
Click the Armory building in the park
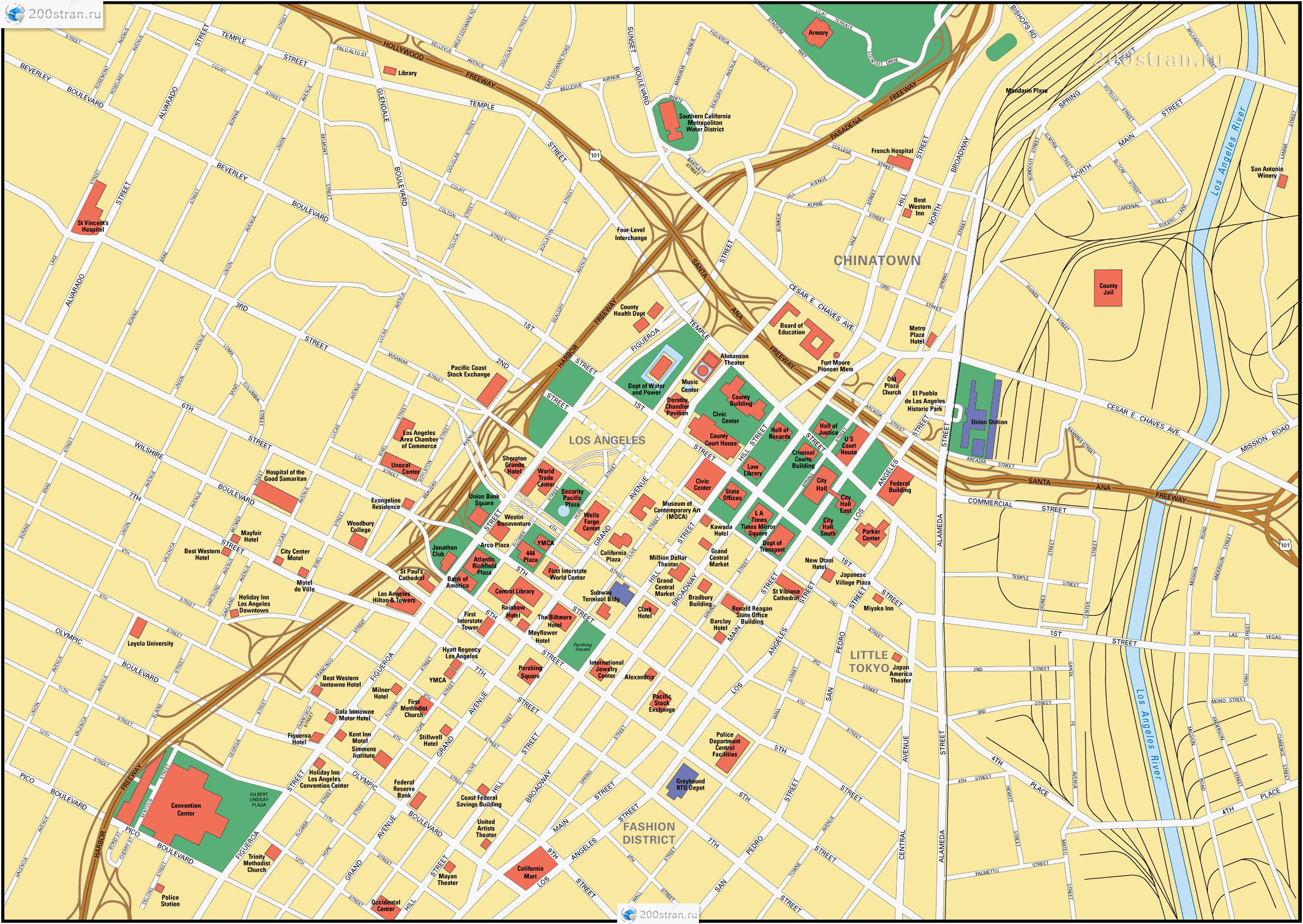818,33
